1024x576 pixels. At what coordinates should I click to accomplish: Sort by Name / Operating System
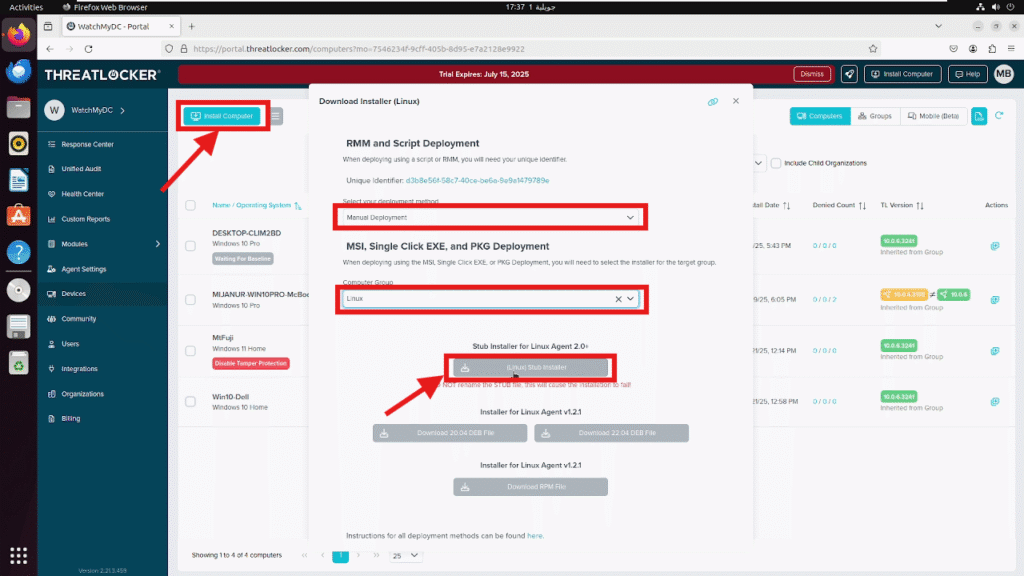[257, 205]
